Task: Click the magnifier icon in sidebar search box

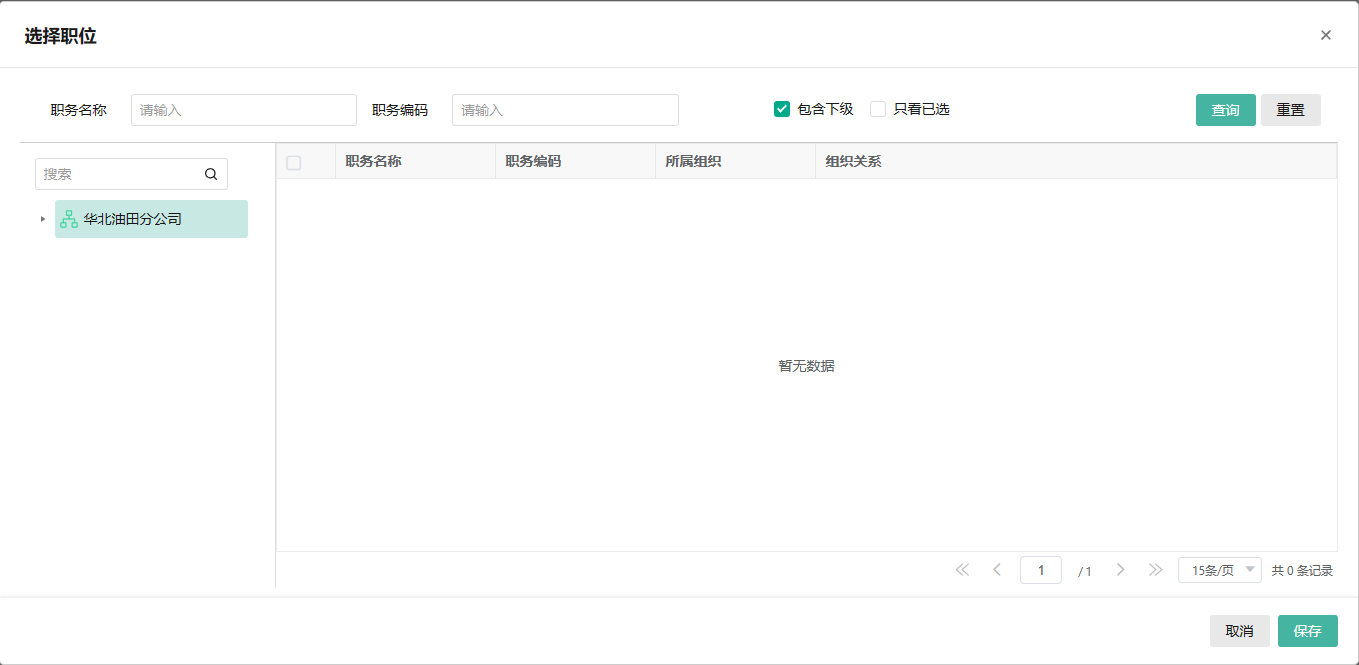Action: coord(211,173)
